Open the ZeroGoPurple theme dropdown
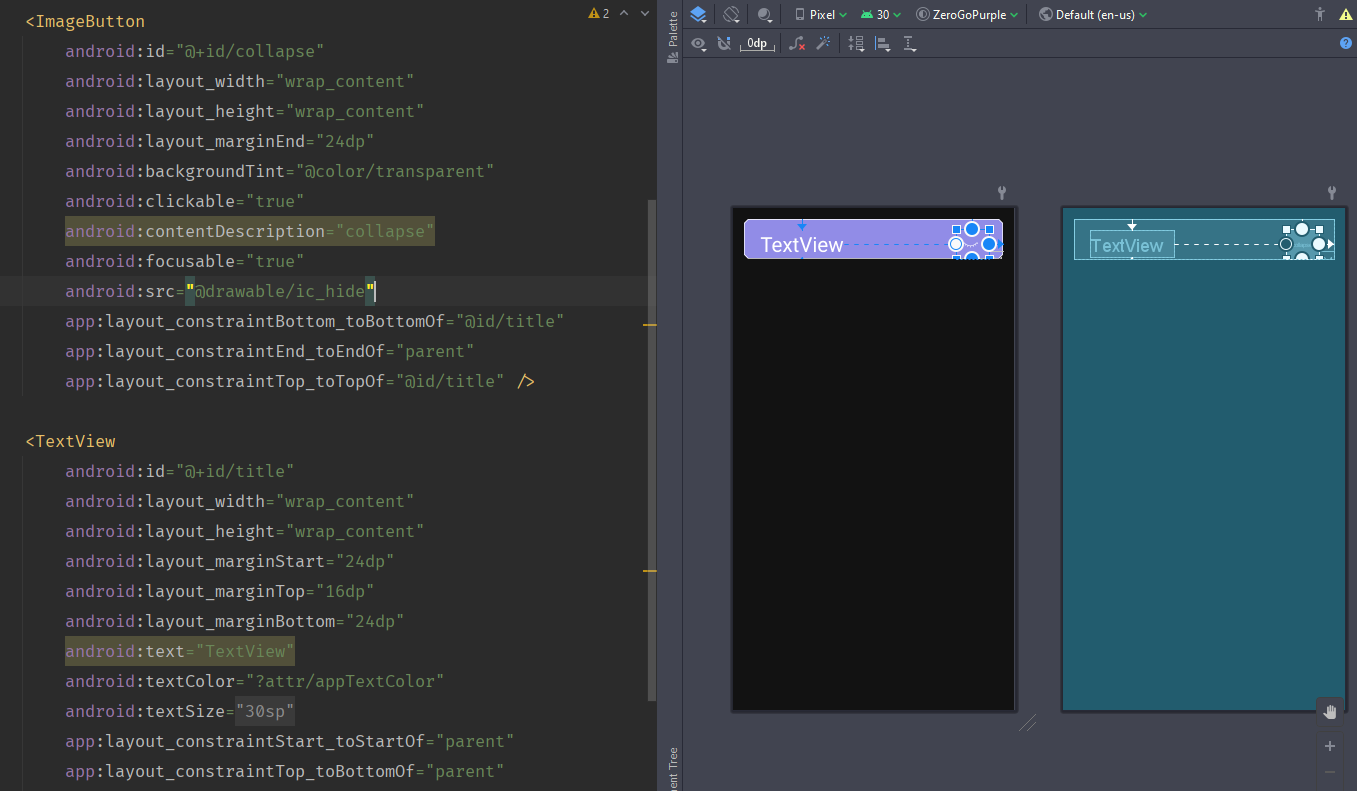The height and width of the screenshot is (791, 1357). [967, 14]
